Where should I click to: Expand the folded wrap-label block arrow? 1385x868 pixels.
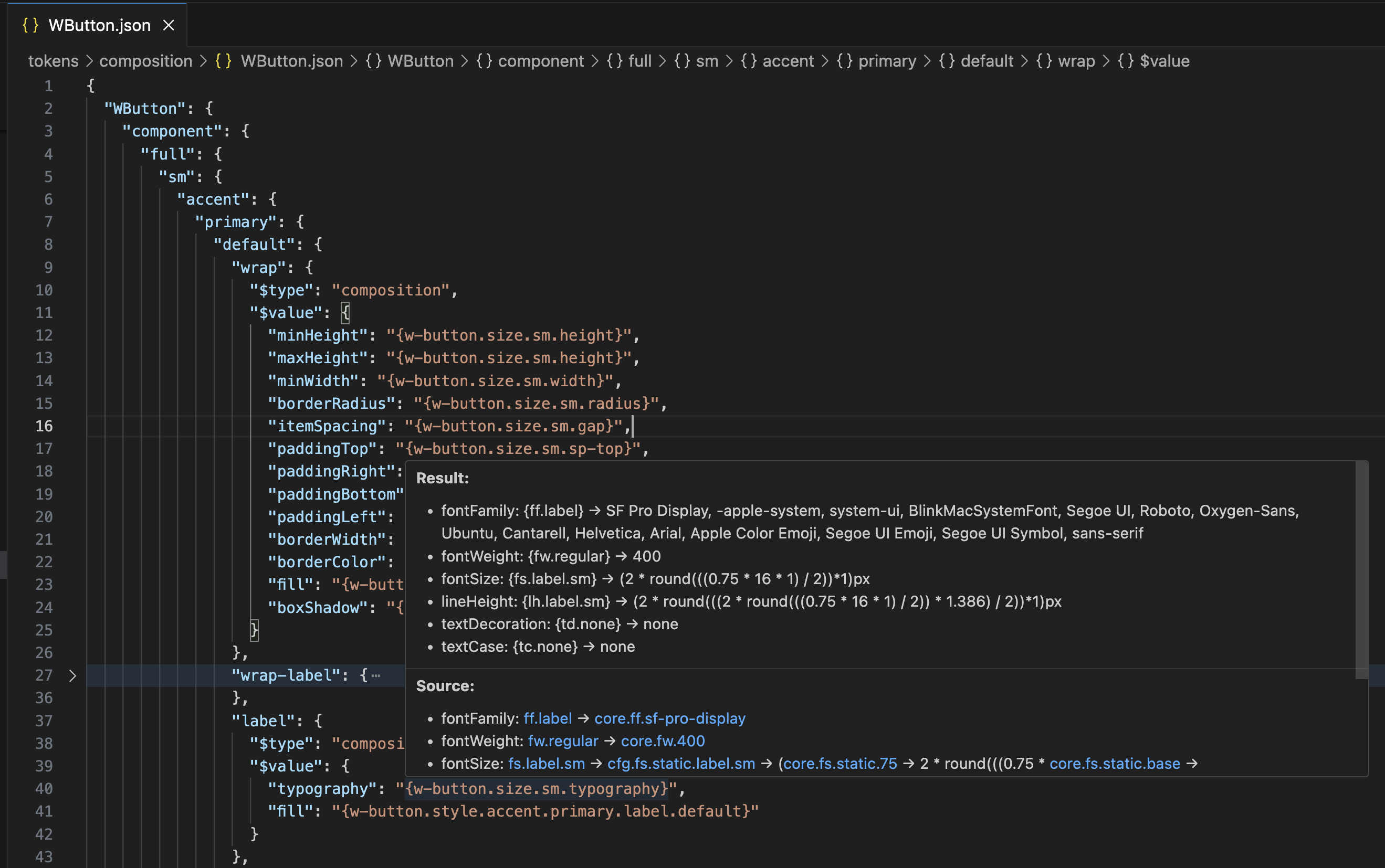[x=72, y=676]
